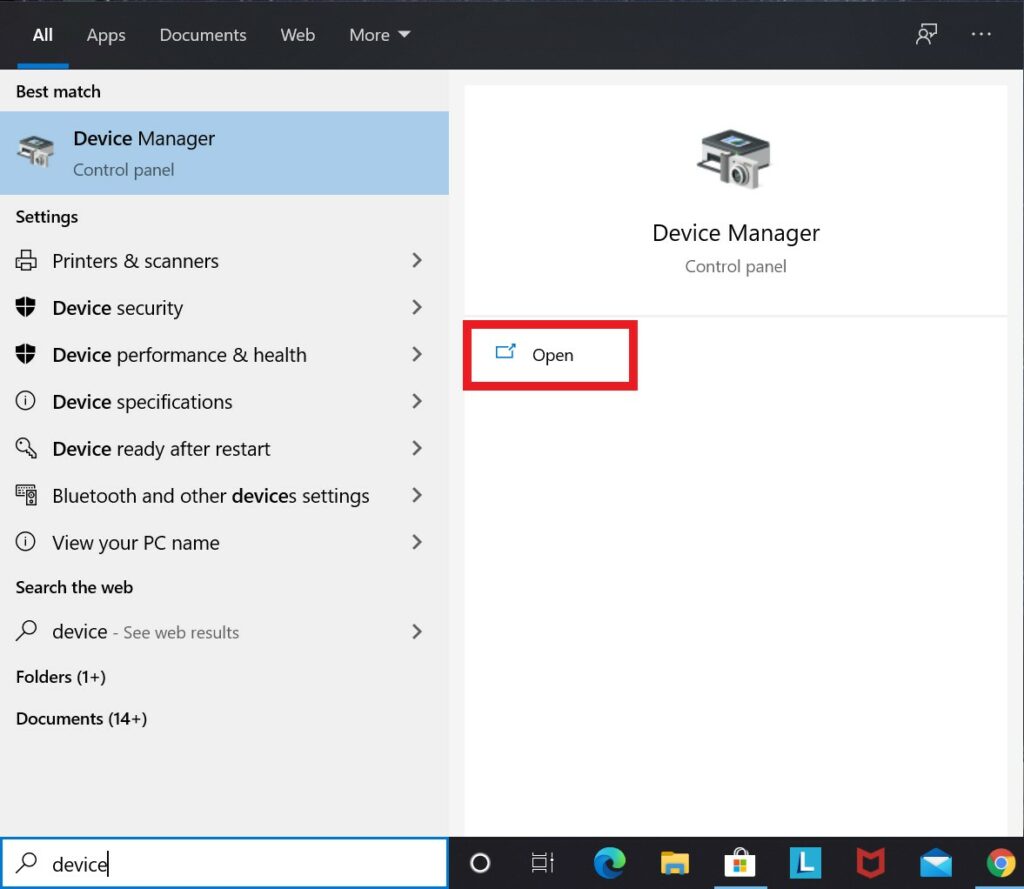Click the Open icon in the preview pane
Screen dimensions: 1024x889
(x=505, y=353)
